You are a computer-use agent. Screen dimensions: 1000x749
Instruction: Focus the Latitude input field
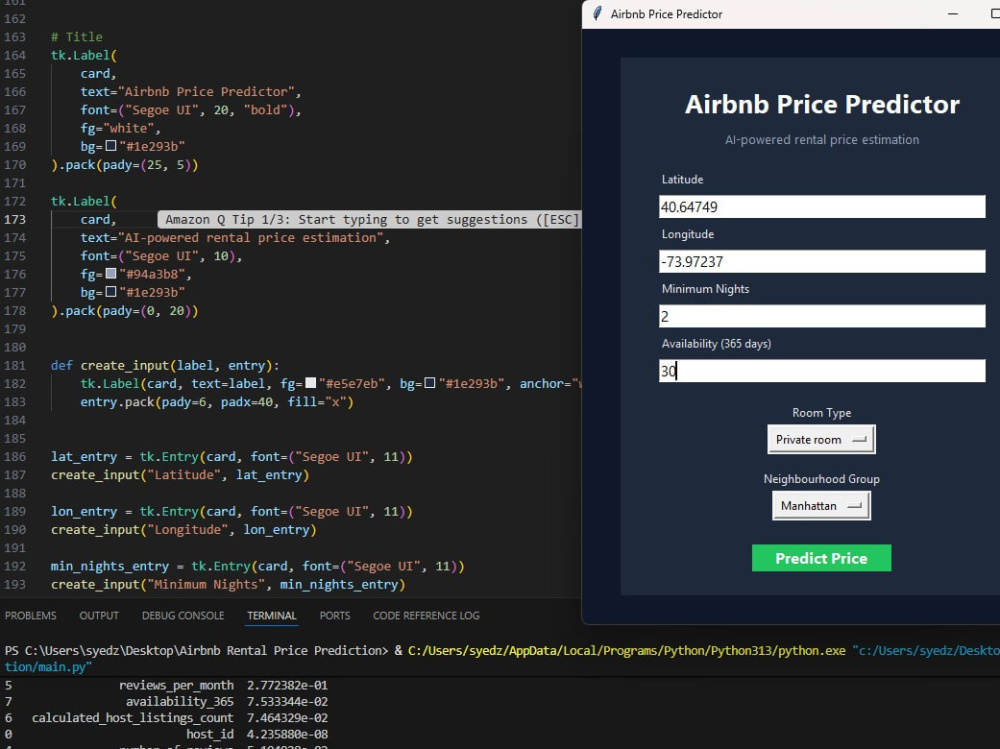(x=822, y=207)
